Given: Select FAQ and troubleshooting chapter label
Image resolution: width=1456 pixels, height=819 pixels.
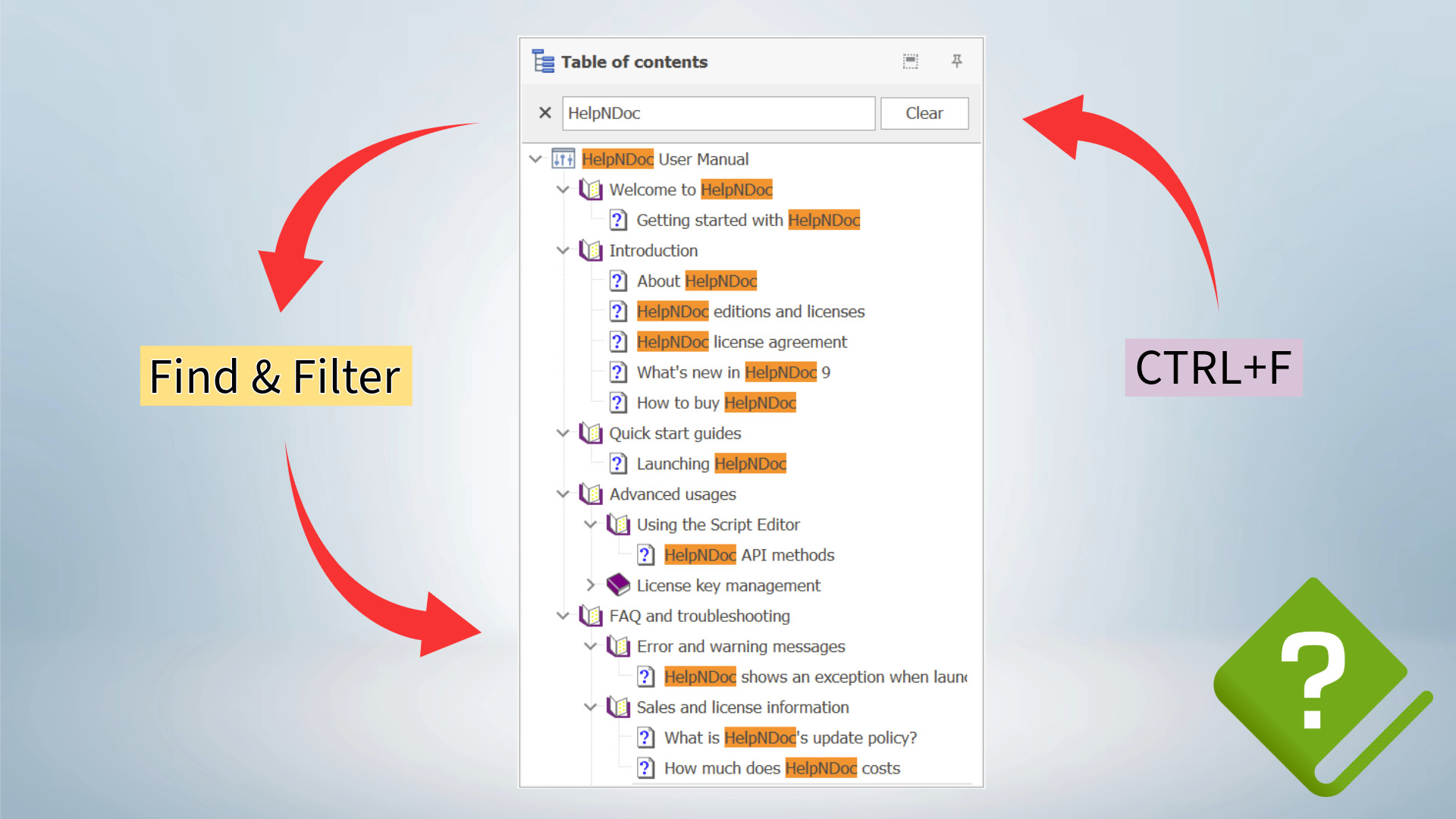Looking at the screenshot, I should [699, 616].
